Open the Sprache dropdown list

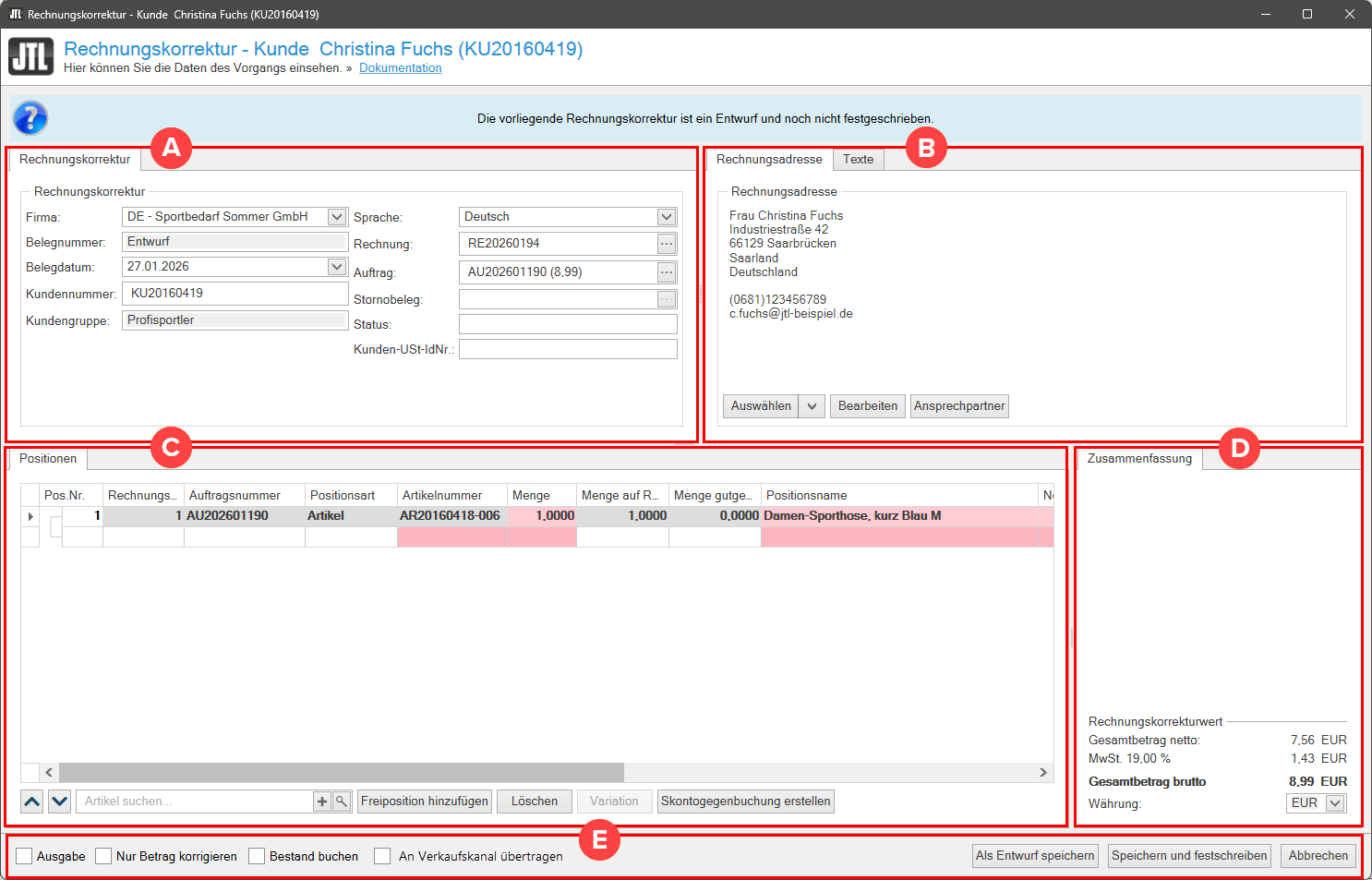(x=667, y=217)
